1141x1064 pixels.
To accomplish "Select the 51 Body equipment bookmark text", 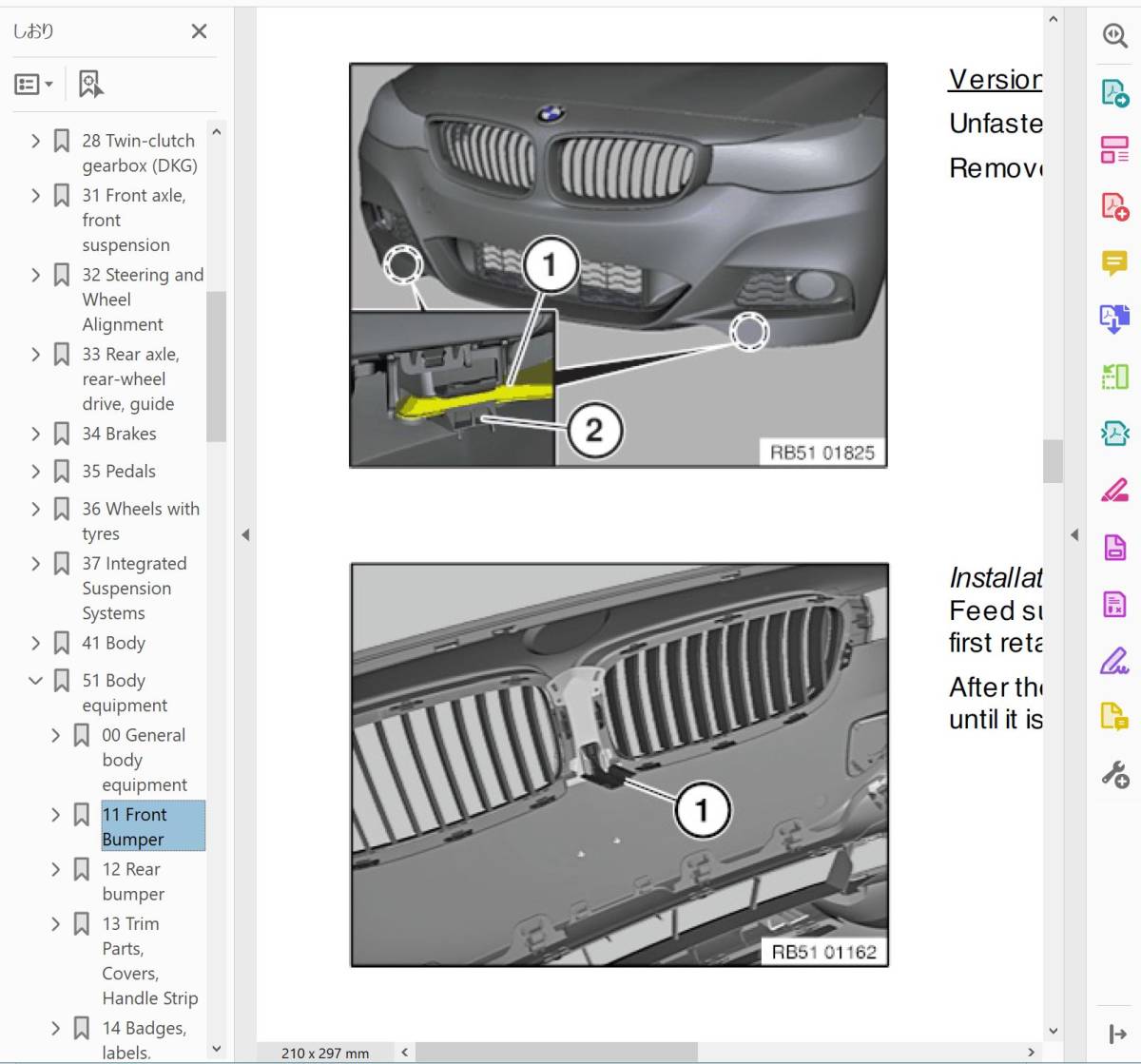I will coord(124,693).
